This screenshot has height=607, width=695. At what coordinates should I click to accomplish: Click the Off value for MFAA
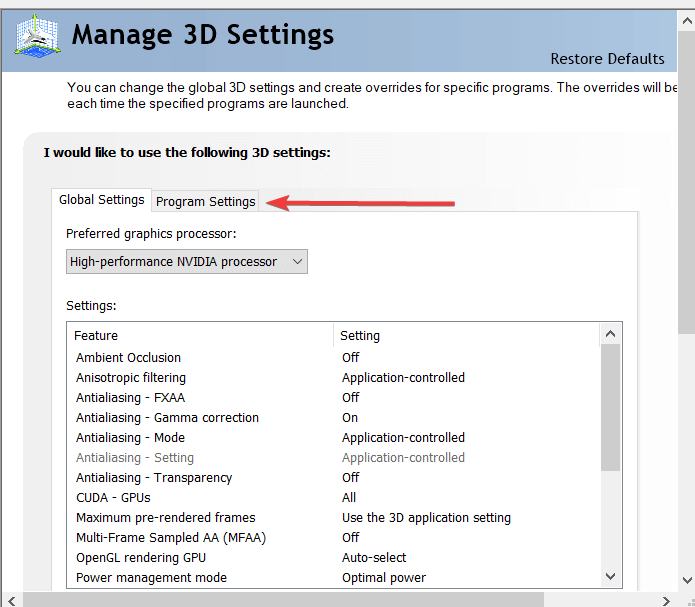[x=350, y=537]
